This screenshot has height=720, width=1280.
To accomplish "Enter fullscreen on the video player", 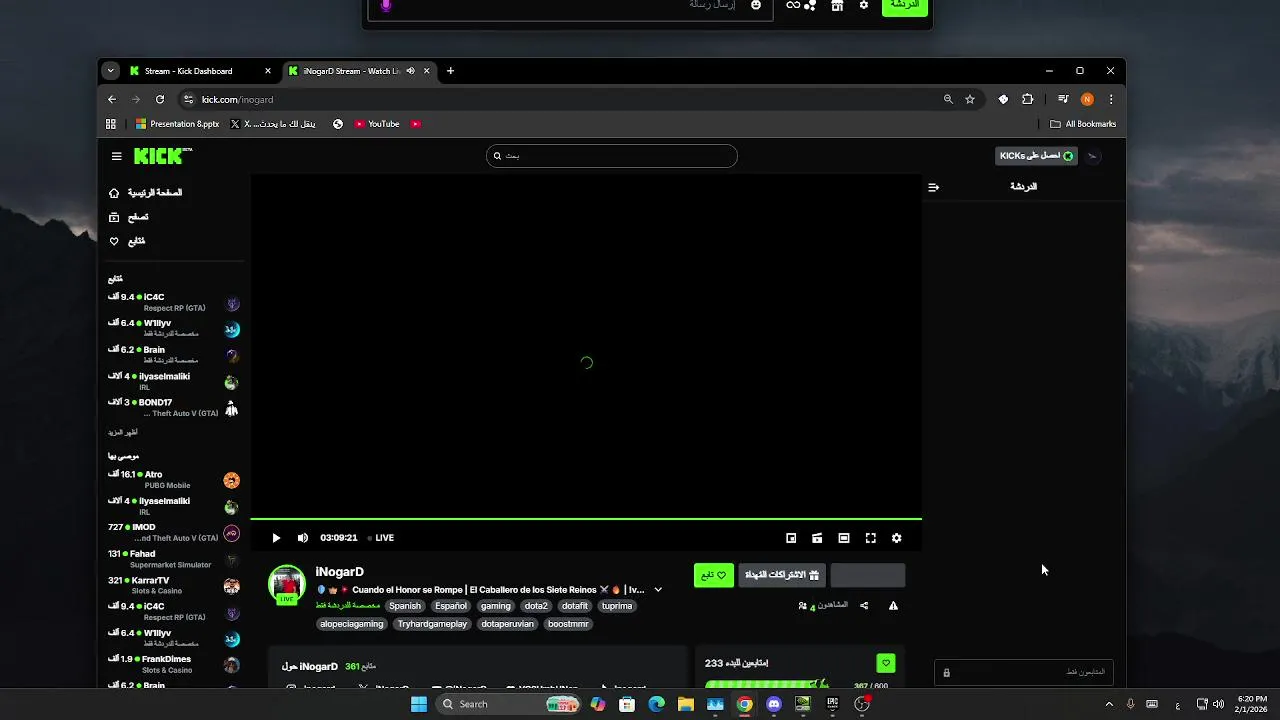I will pyautogui.click(x=870, y=538).
